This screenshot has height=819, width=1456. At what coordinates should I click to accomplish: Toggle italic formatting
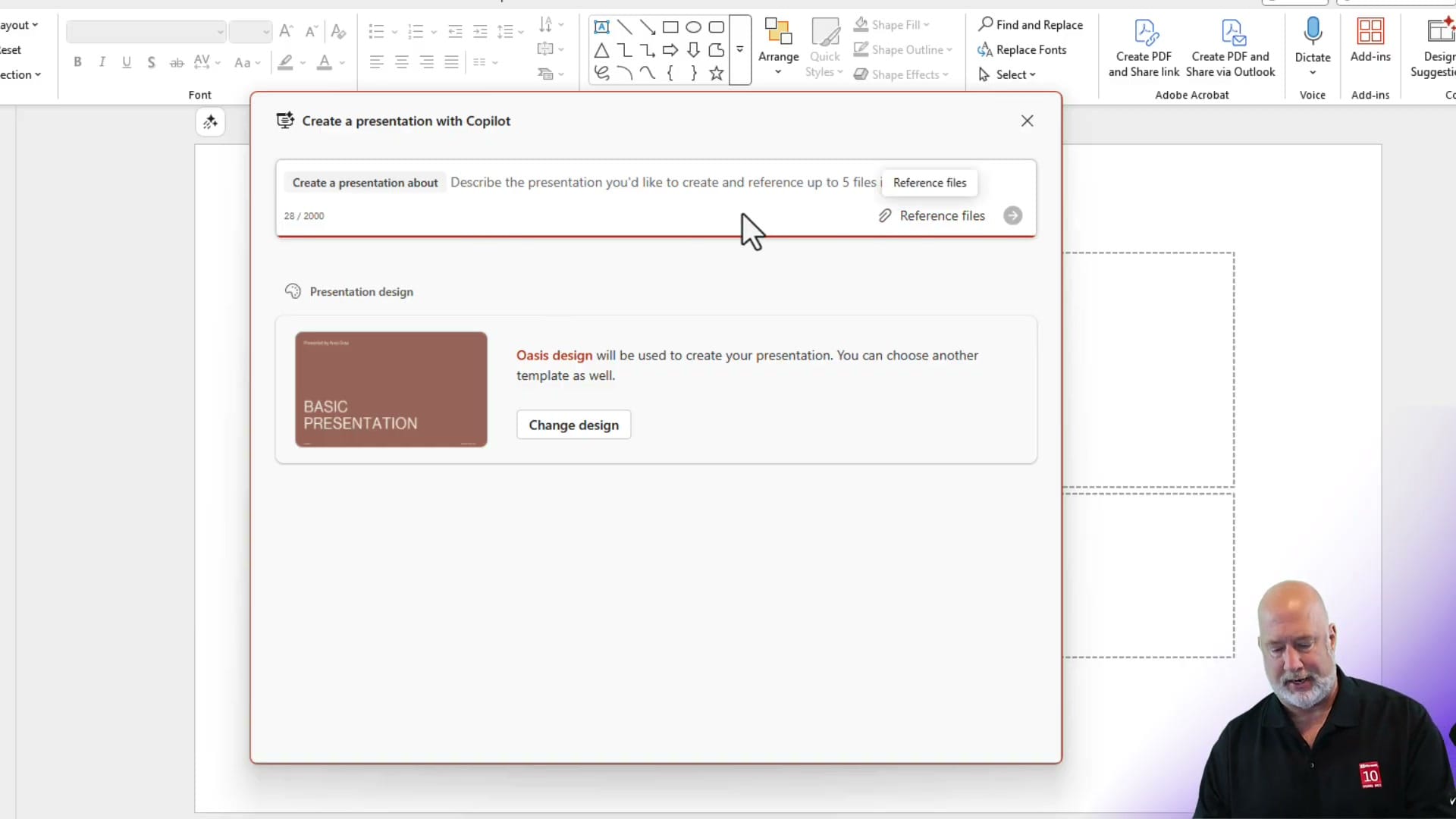click(102, 62)
